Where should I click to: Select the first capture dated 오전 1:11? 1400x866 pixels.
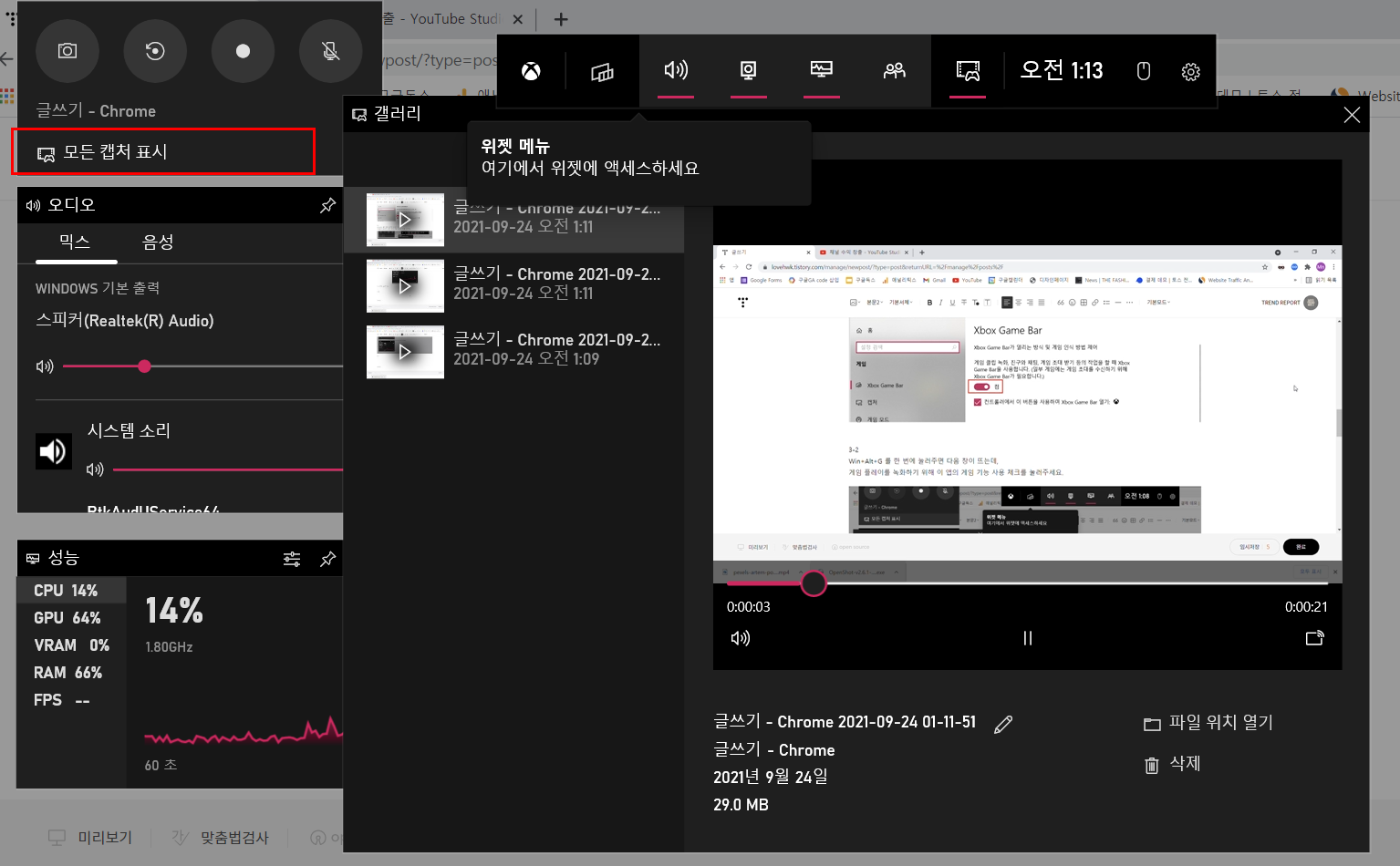point(513,220)
